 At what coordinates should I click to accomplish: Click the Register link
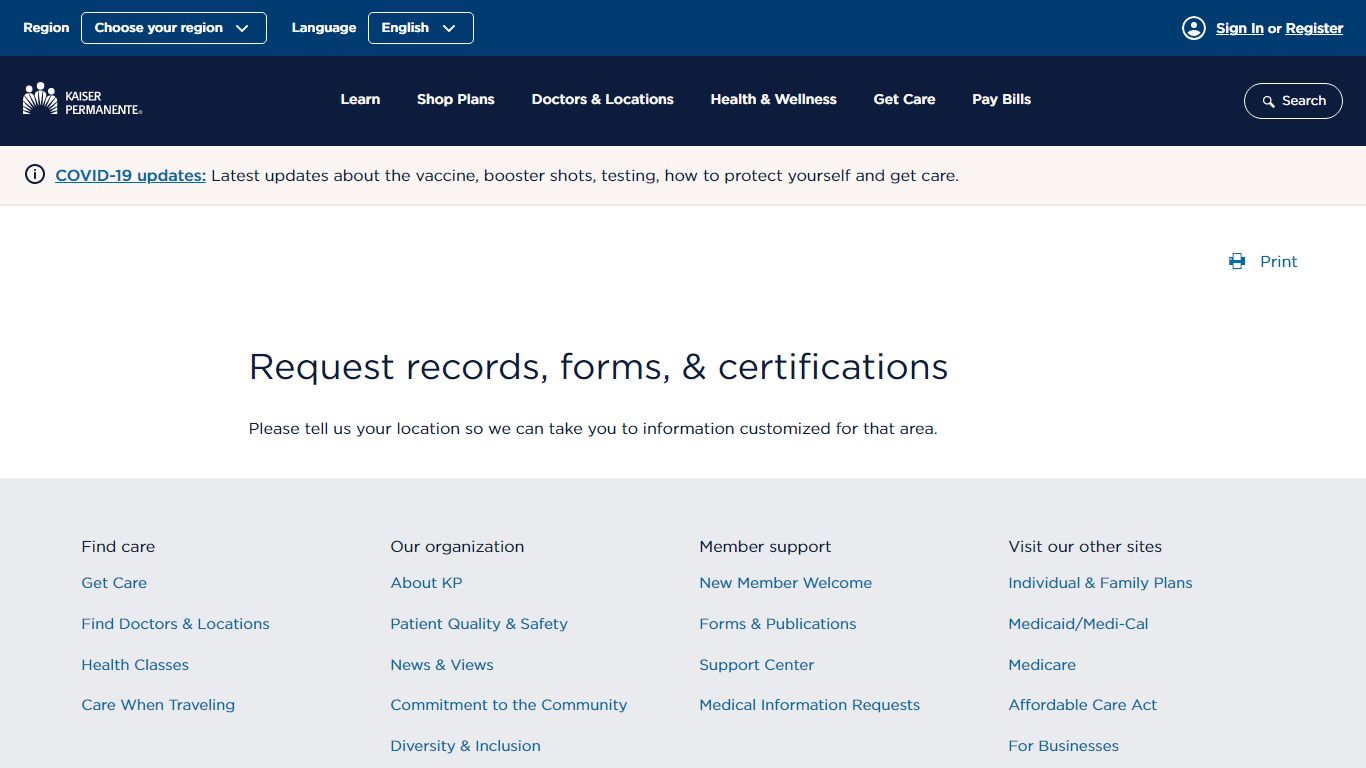pos(1315,28)
